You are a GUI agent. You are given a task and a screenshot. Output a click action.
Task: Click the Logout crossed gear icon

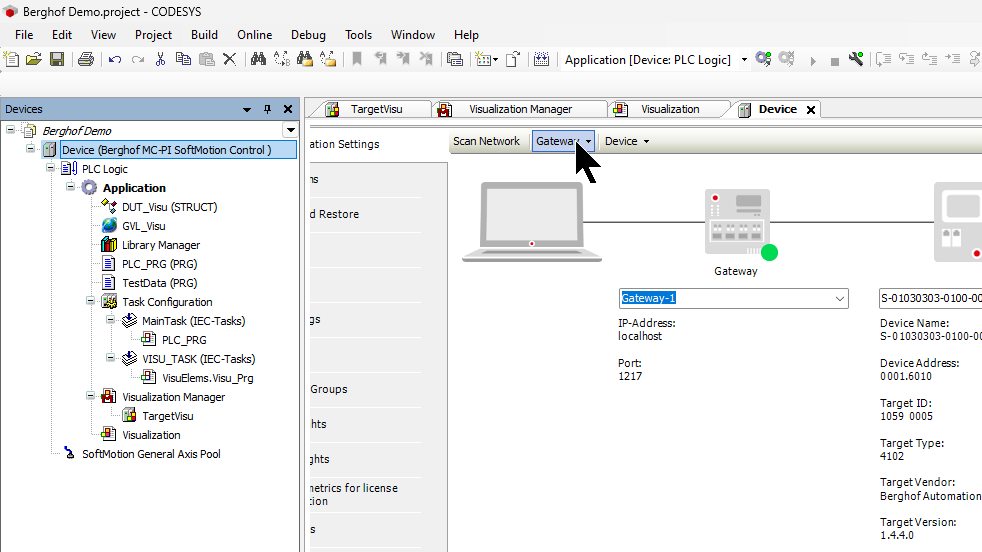[787, 60]
